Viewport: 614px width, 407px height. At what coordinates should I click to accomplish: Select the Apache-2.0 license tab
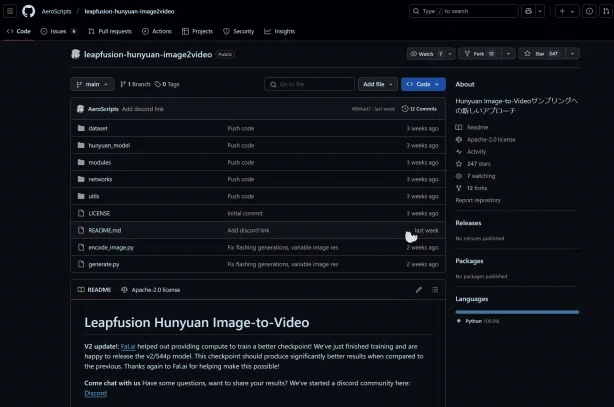151,290
